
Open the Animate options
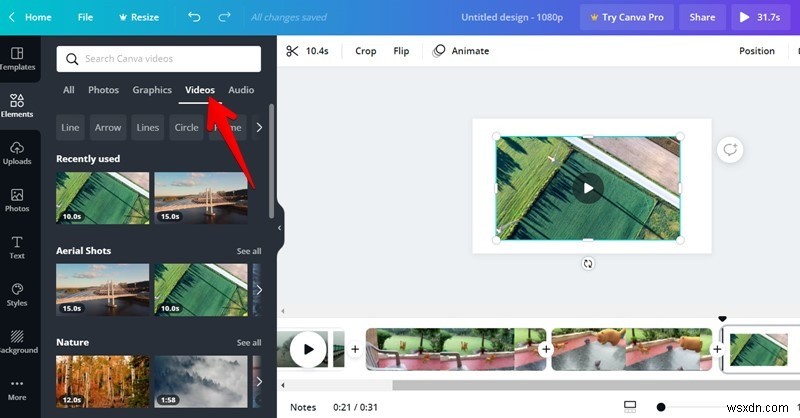pos(461,51)
